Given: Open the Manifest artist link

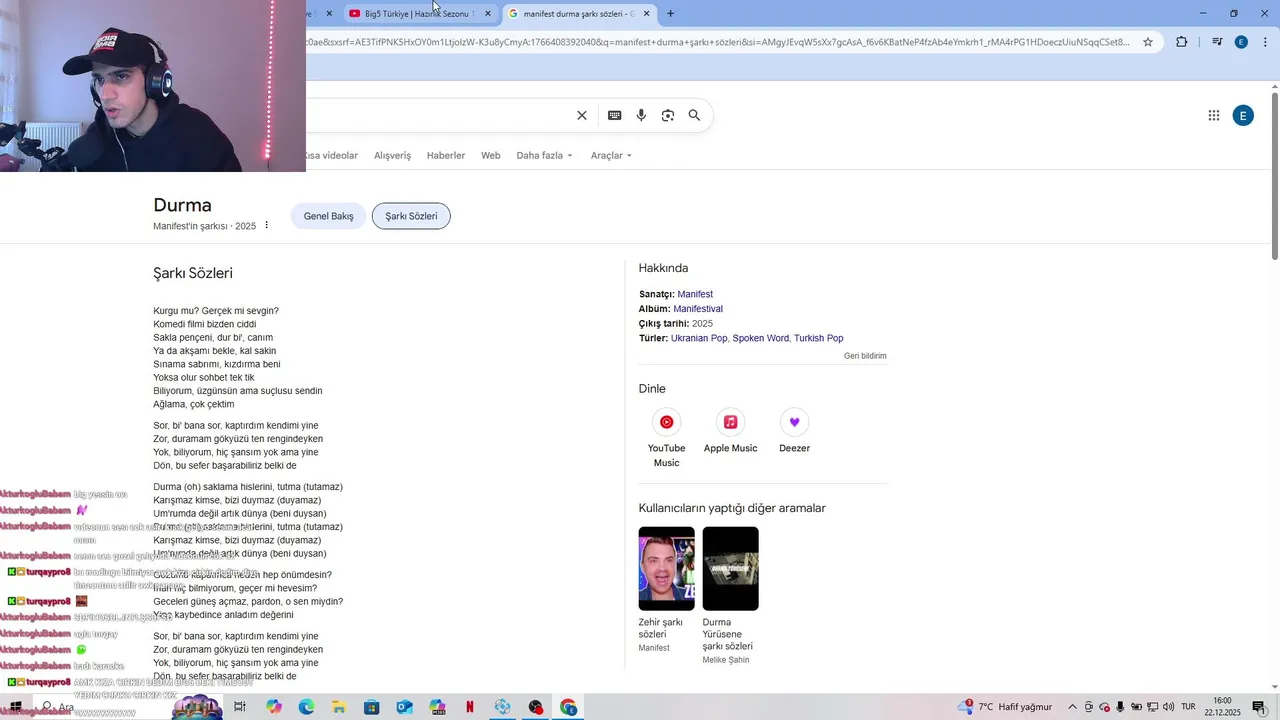Looking at the screenshot, I should click(695, 294).
